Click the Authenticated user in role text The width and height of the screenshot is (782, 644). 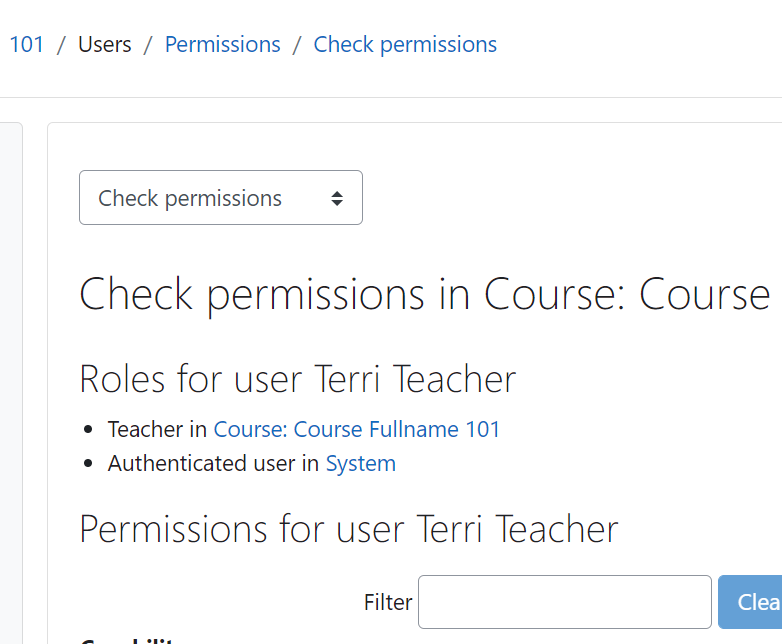[213, 463]
